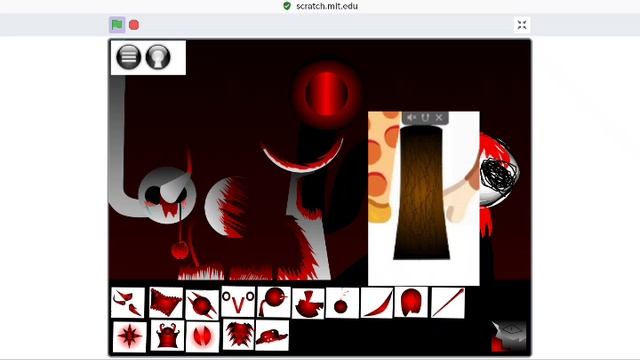This screenshot has width=640, height=360.
Task: Click the round lightbulb button
Action: click(x=158, y=57)
